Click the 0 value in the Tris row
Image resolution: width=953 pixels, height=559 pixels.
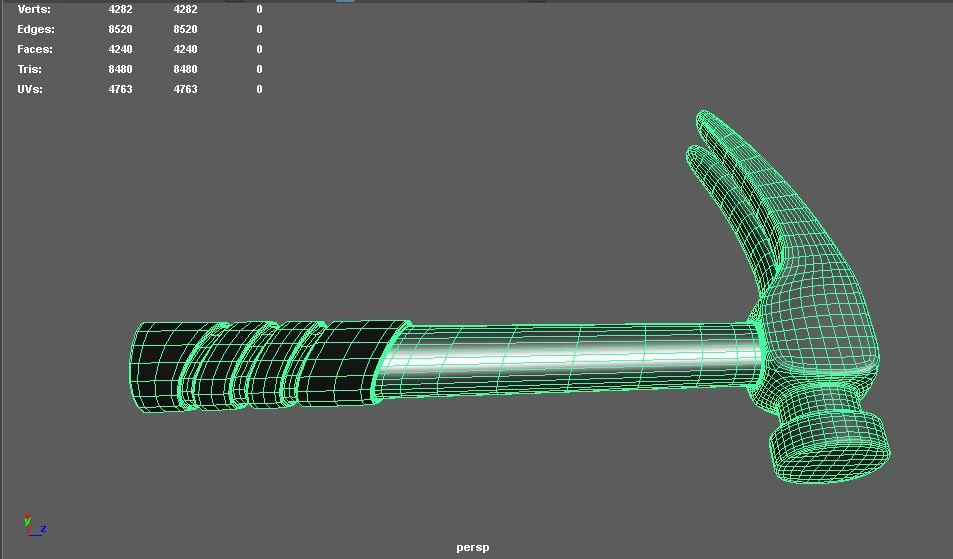260,69
